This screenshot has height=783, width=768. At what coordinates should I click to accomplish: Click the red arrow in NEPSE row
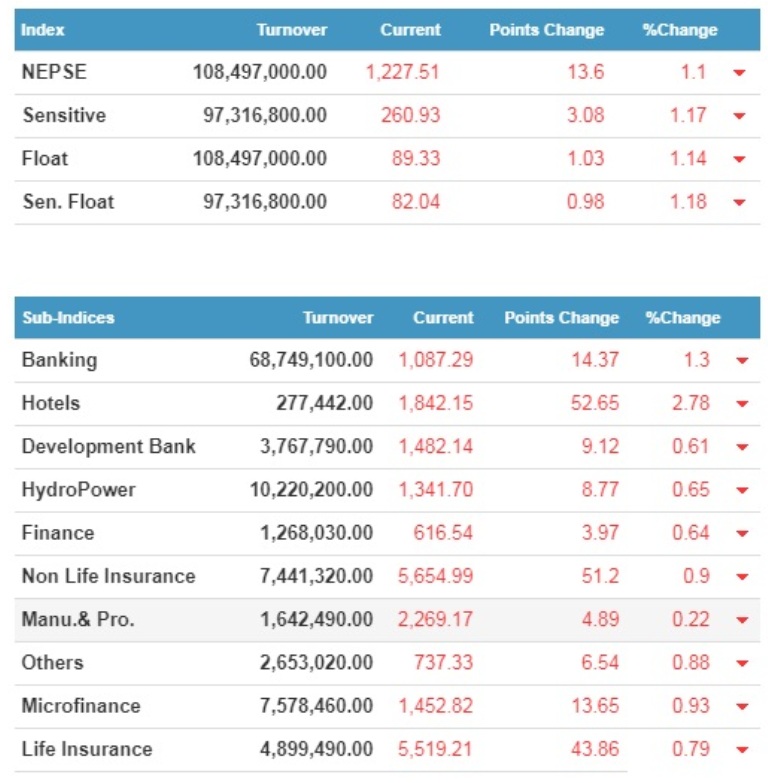[739, 73]
